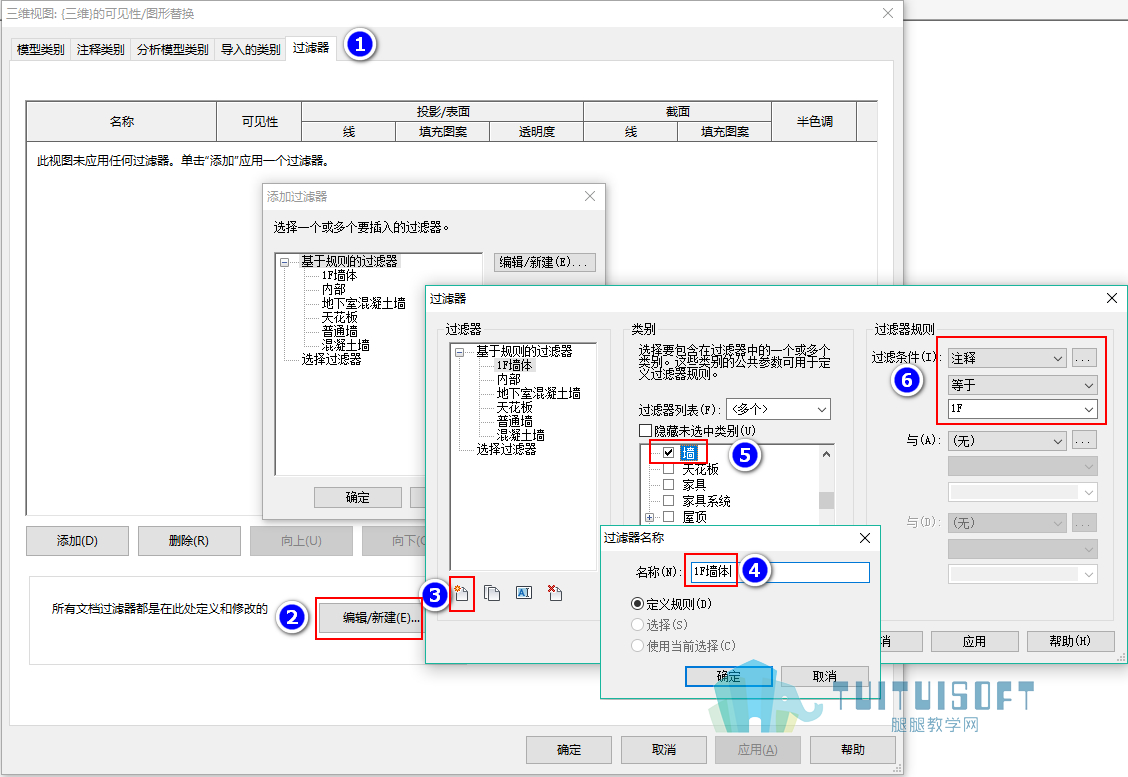Select 天花板 in the 添加过滤器 dialog tree
Viewport: 1128px width, 777px height.
click(340, 317)
